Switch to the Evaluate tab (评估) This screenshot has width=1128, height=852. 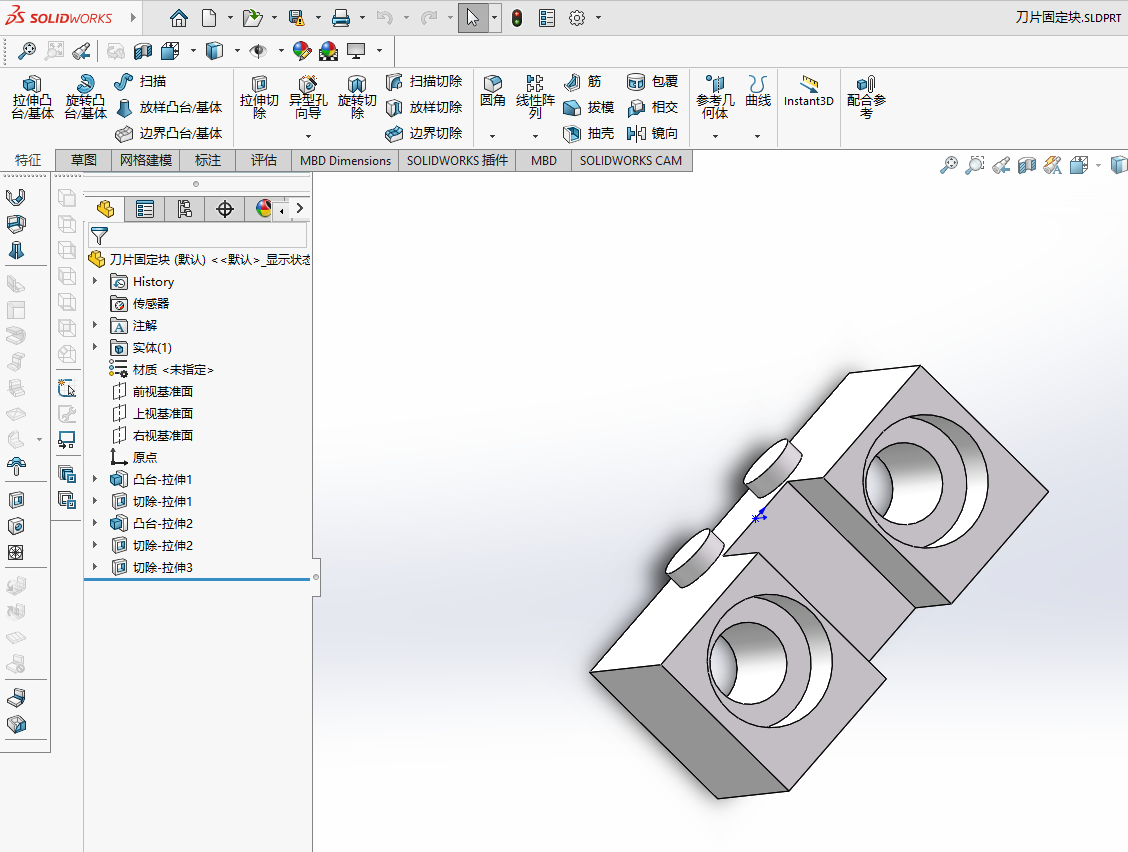[263, 160]
